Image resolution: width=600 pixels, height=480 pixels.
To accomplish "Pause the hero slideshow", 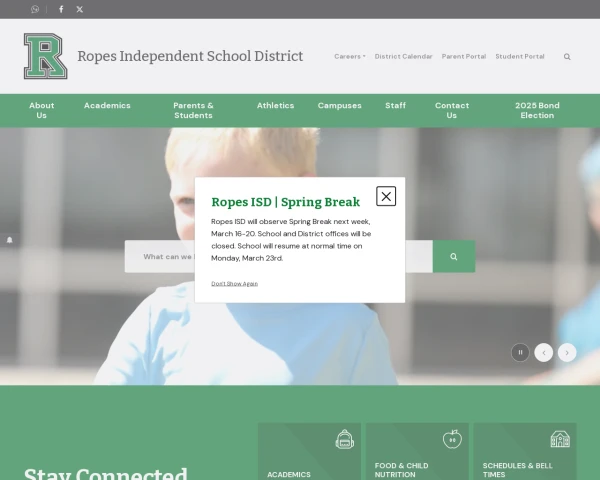I will coord(520,353).
